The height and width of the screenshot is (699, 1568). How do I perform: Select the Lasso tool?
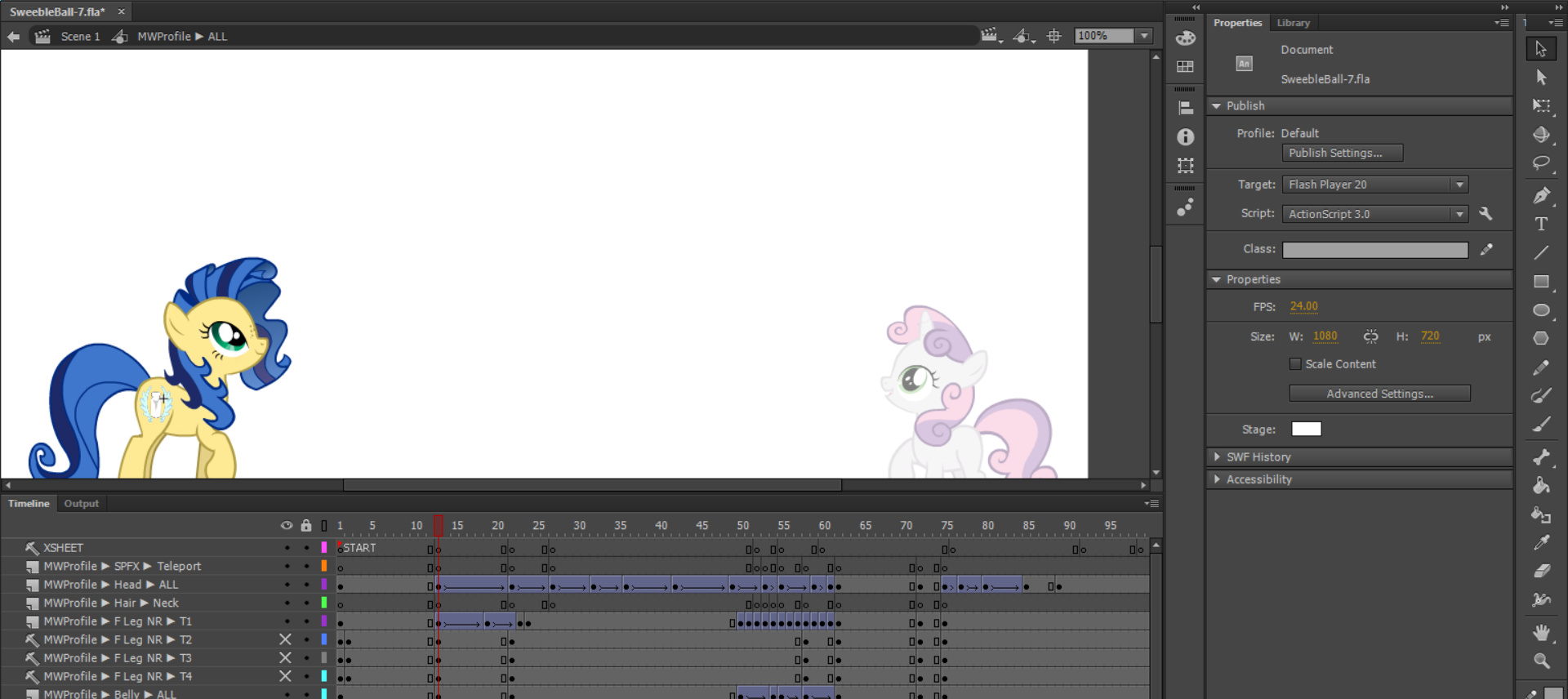click(x=1541, y=163)
